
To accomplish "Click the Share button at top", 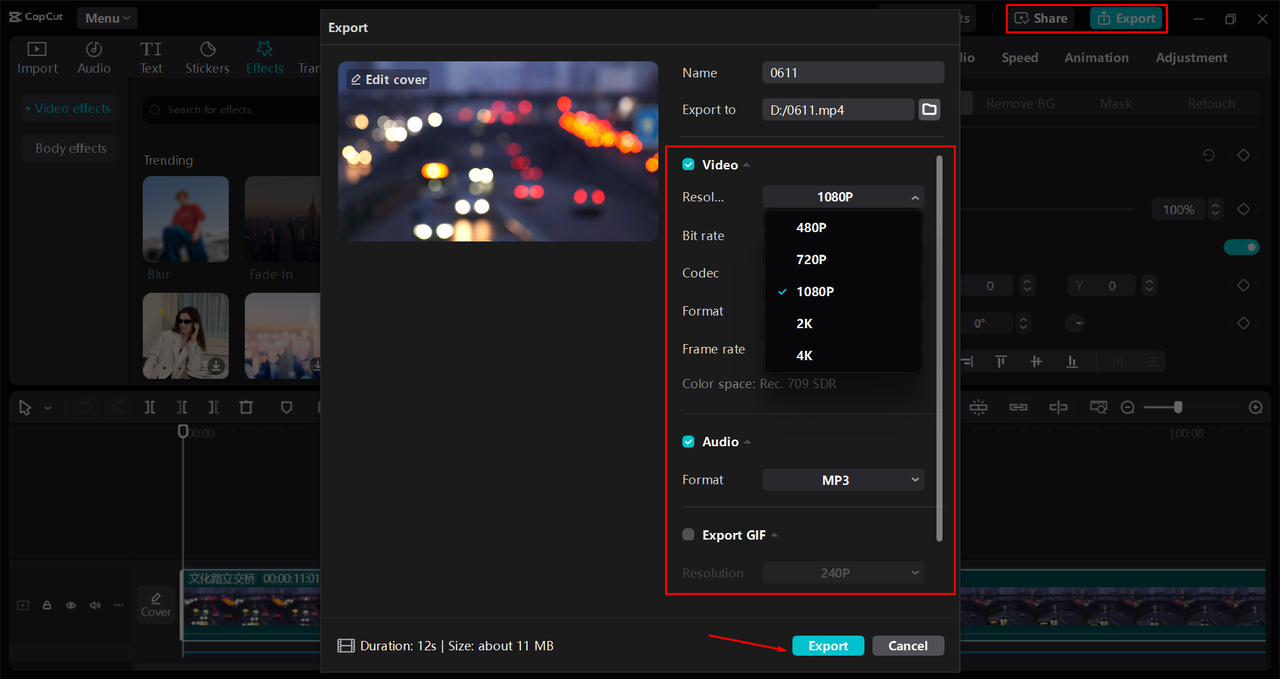I will [1041, 18].
